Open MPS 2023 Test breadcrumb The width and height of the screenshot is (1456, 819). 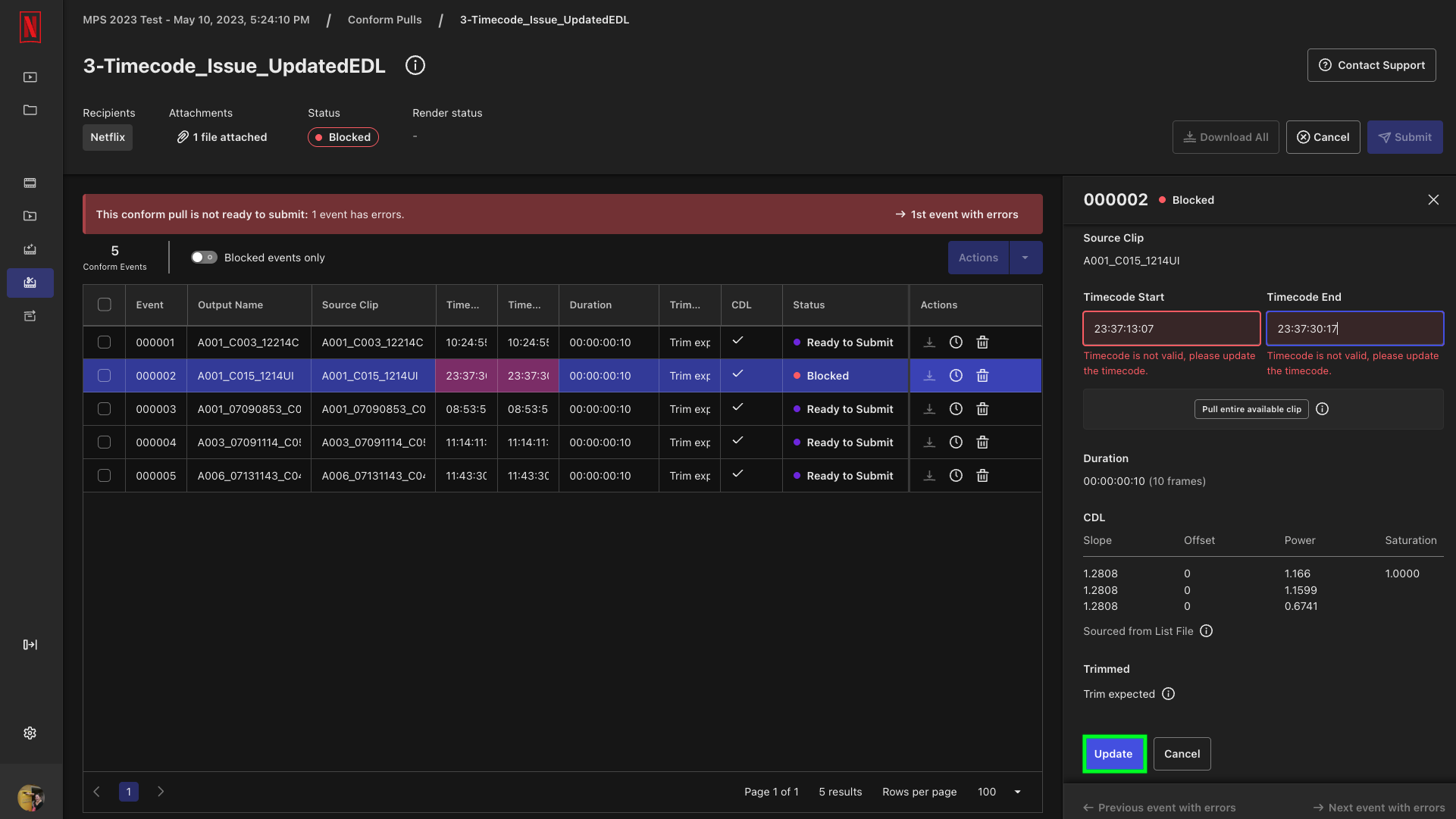coord(196,20)
